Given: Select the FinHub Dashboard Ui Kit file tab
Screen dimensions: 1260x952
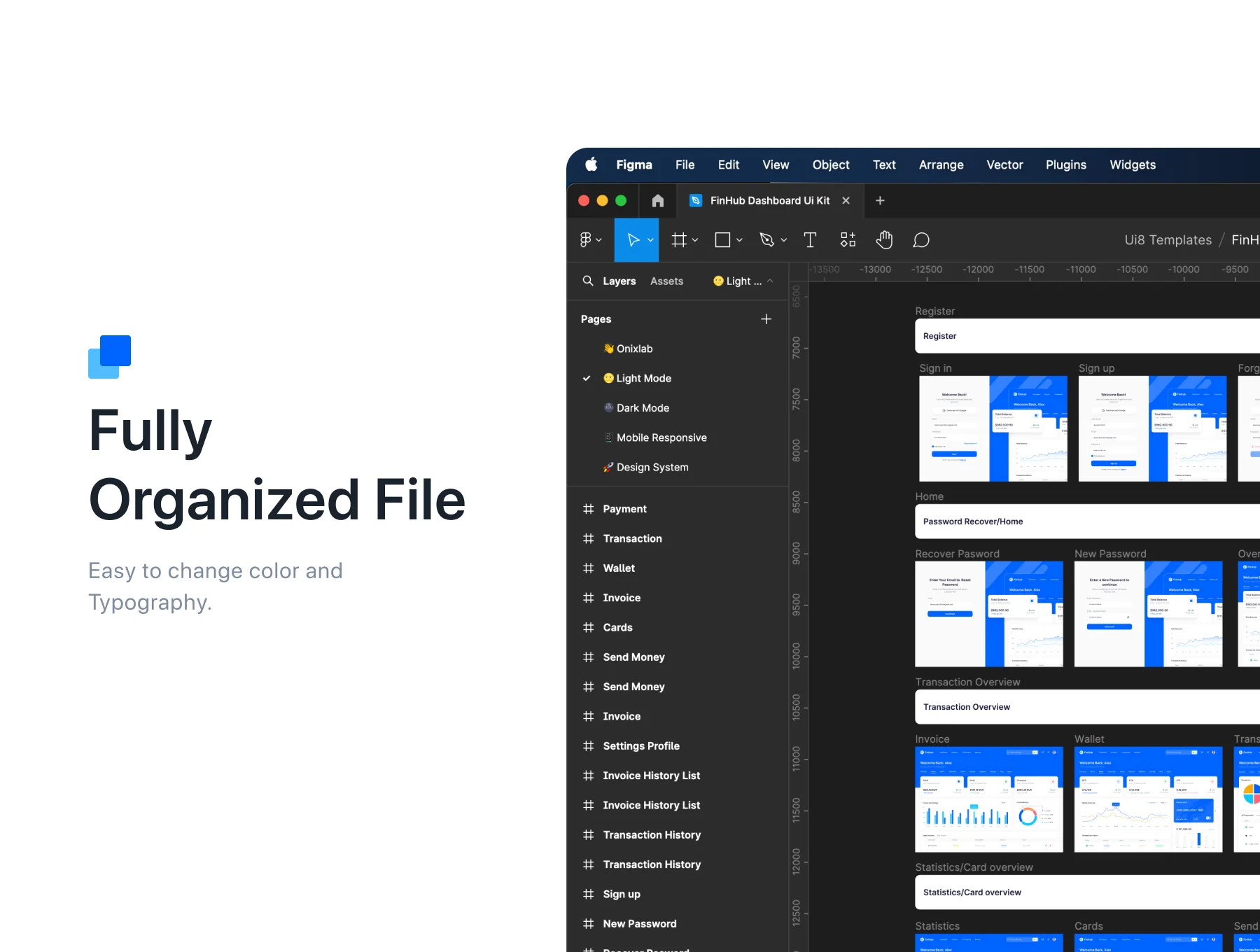Looking at the screenshot, I should point(770,201).
